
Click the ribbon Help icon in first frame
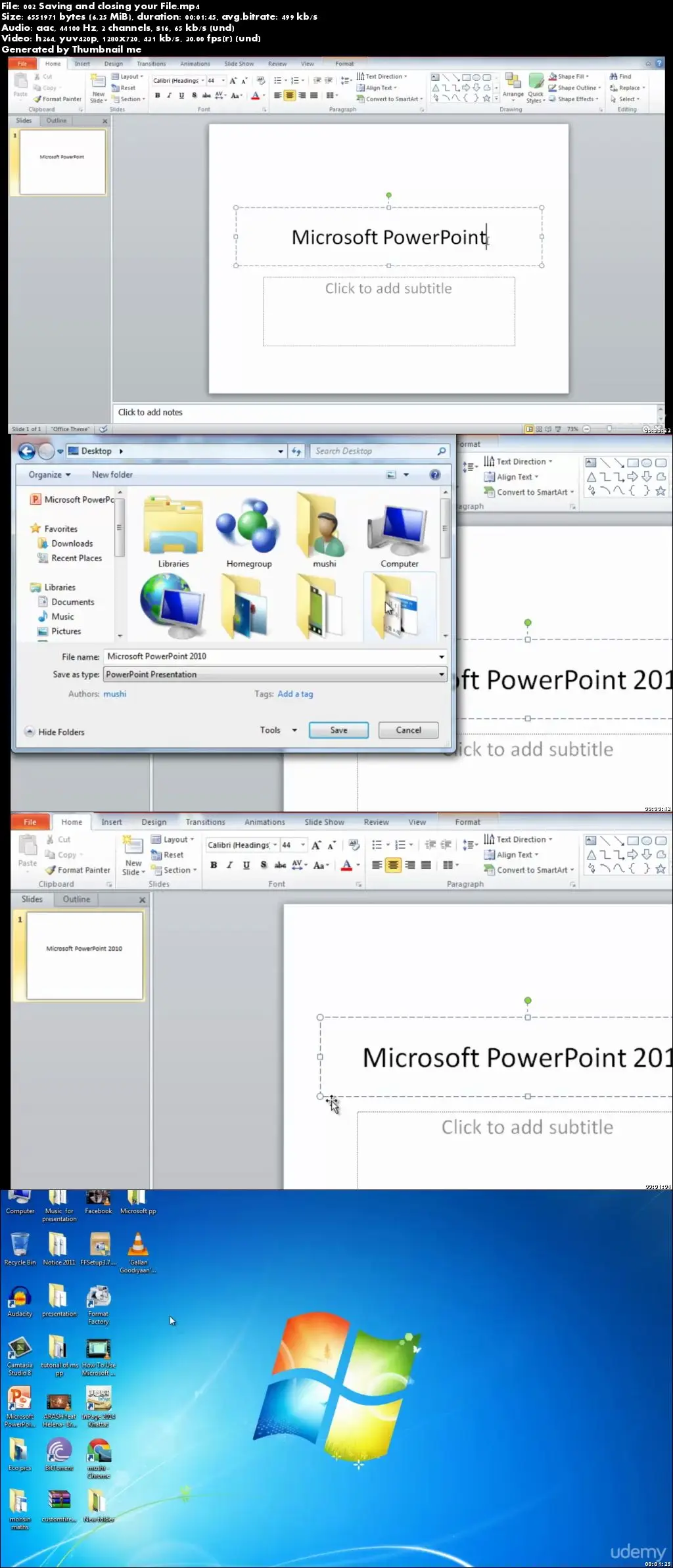(x=659, y=64)
